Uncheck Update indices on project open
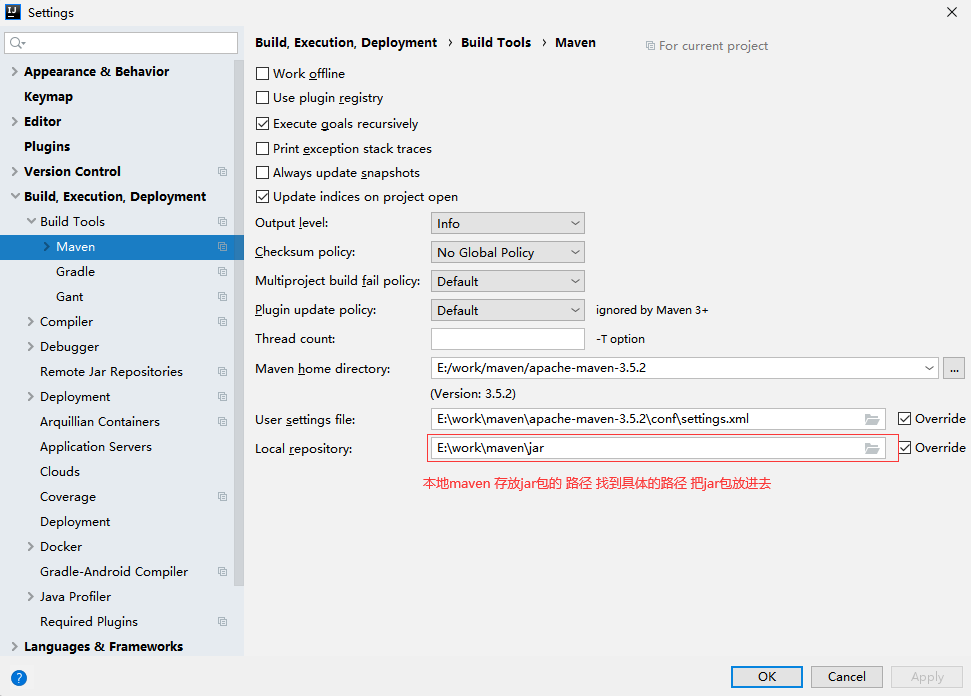971x696 pixels. pos(263,197)
